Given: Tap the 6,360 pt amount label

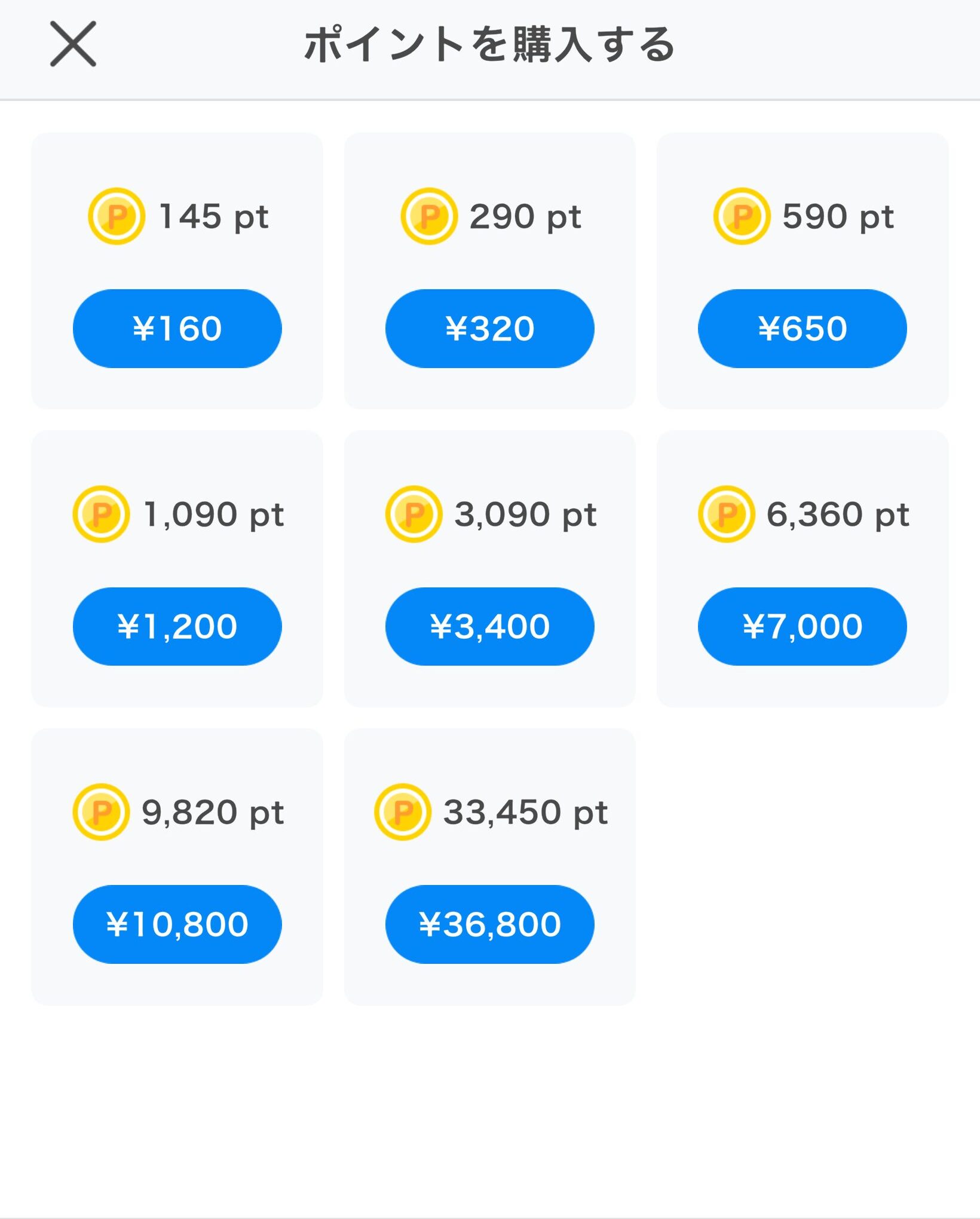Looking at the screenshot, I should (838, 514).
